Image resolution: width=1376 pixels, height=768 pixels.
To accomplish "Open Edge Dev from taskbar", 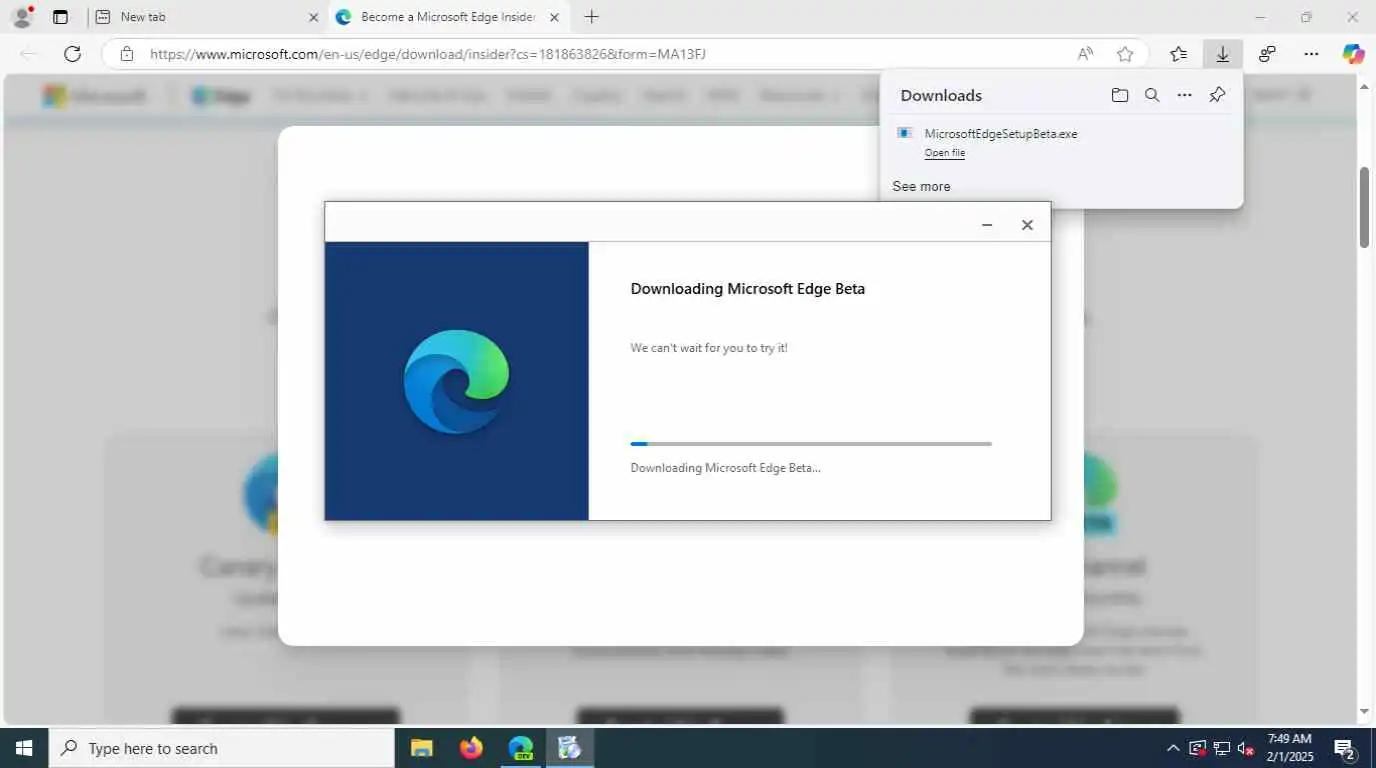I will (x=520, y=748).
